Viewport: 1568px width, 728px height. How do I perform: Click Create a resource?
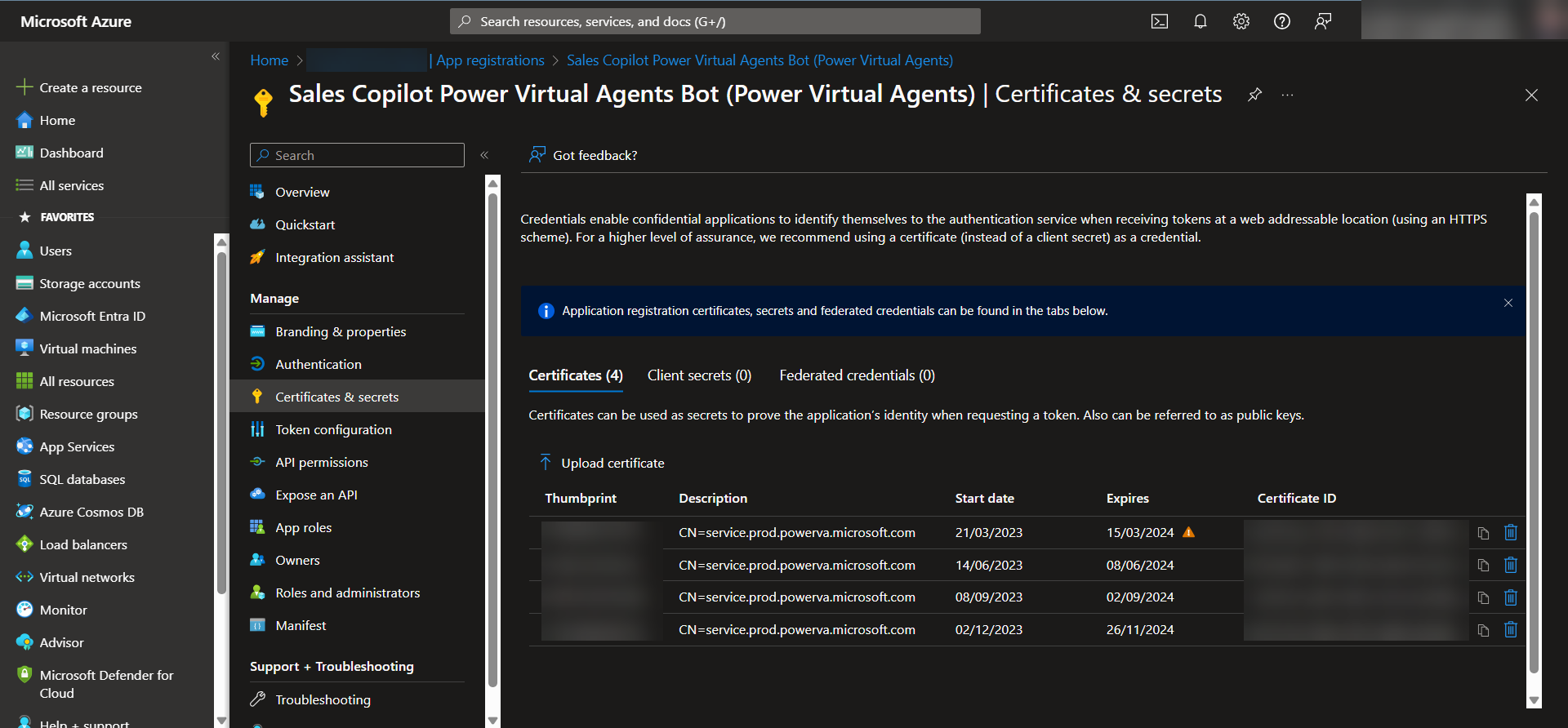tap(79, 87)
